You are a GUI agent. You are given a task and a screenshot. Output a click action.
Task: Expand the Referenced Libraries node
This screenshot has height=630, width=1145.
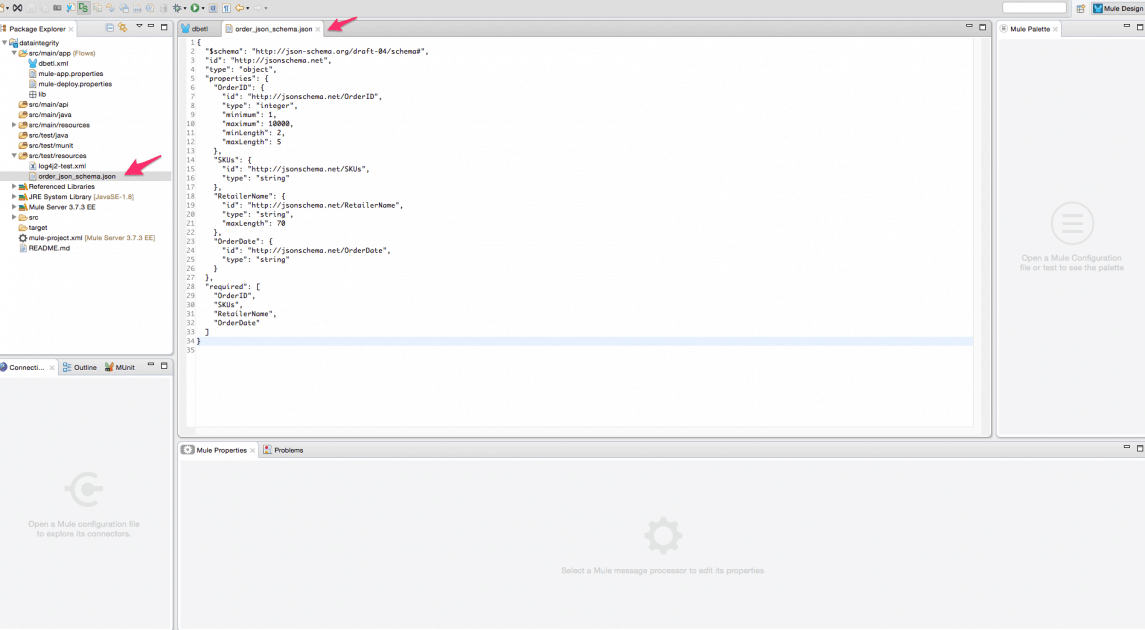click(16, 186)
